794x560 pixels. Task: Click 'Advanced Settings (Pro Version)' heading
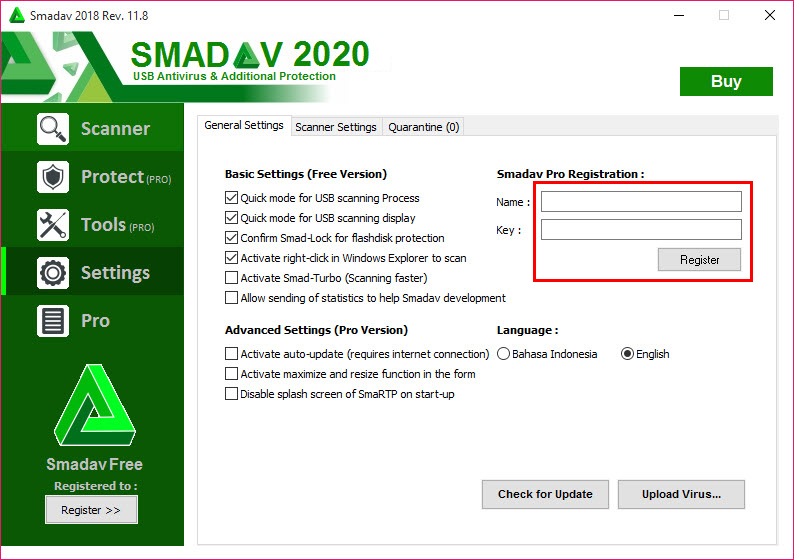316,330
